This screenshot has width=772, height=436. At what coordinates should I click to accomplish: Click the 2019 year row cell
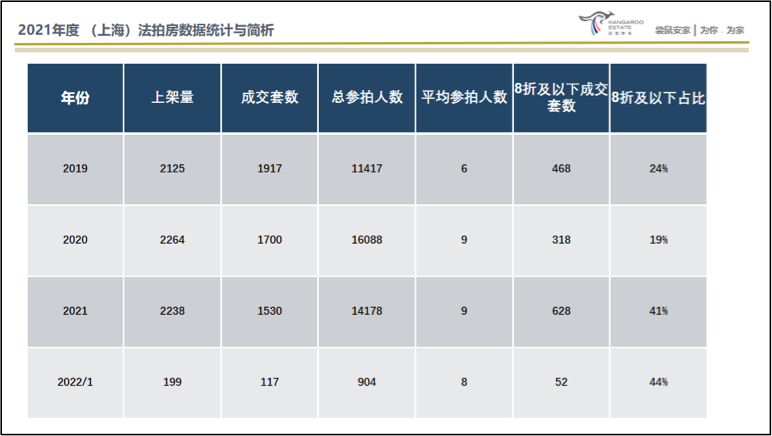tap(75, 169)
